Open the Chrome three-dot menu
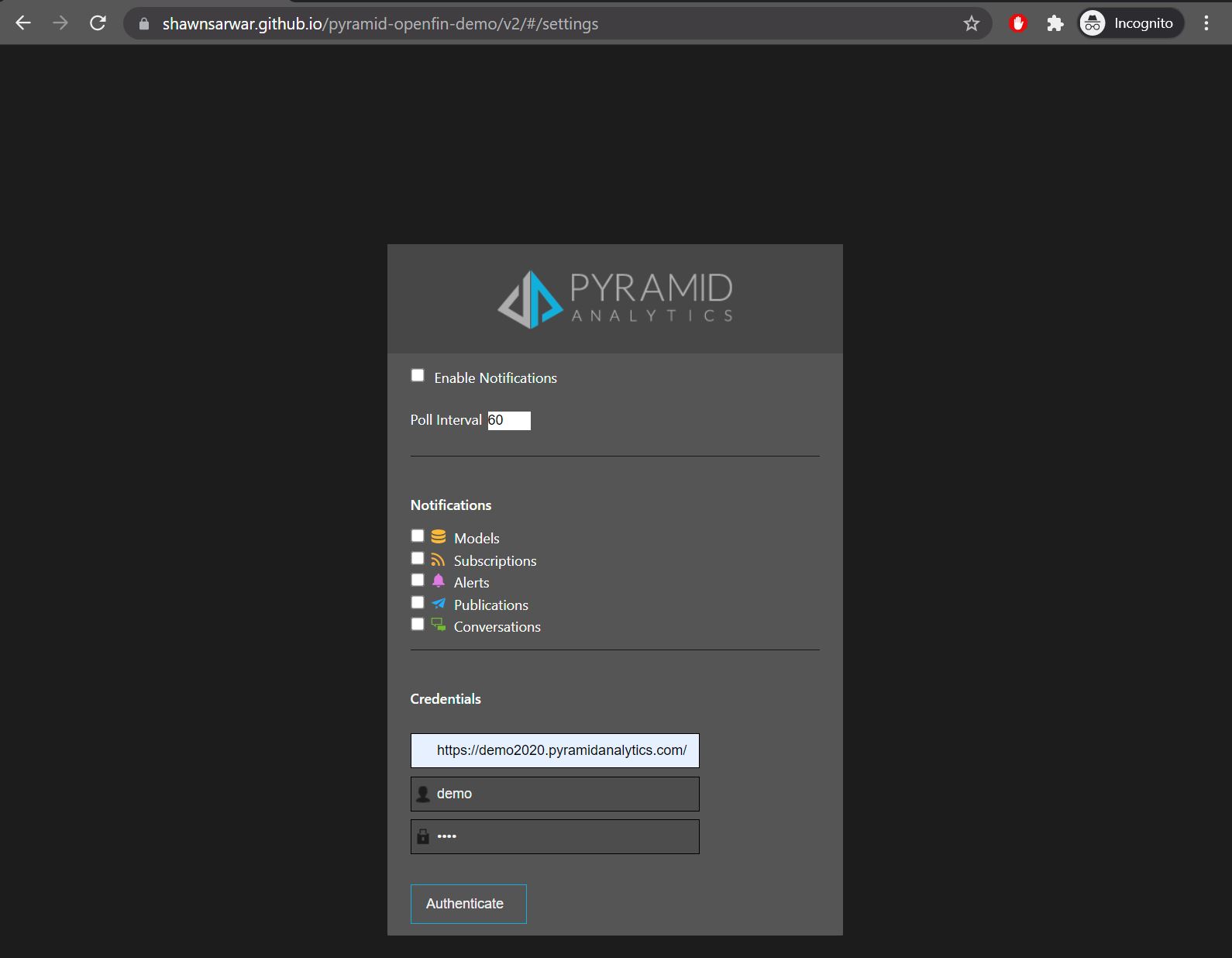This screenshot has height=958, width=1232. pos(1206,23)
